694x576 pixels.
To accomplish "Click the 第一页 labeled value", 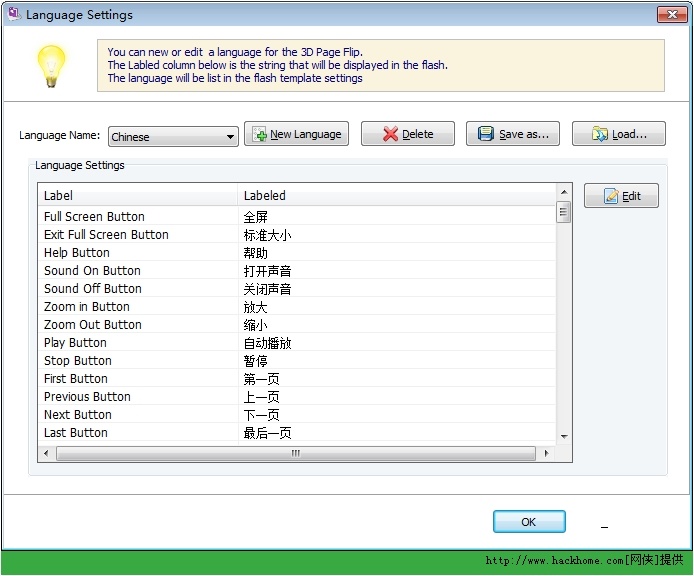I will (262, 379).
